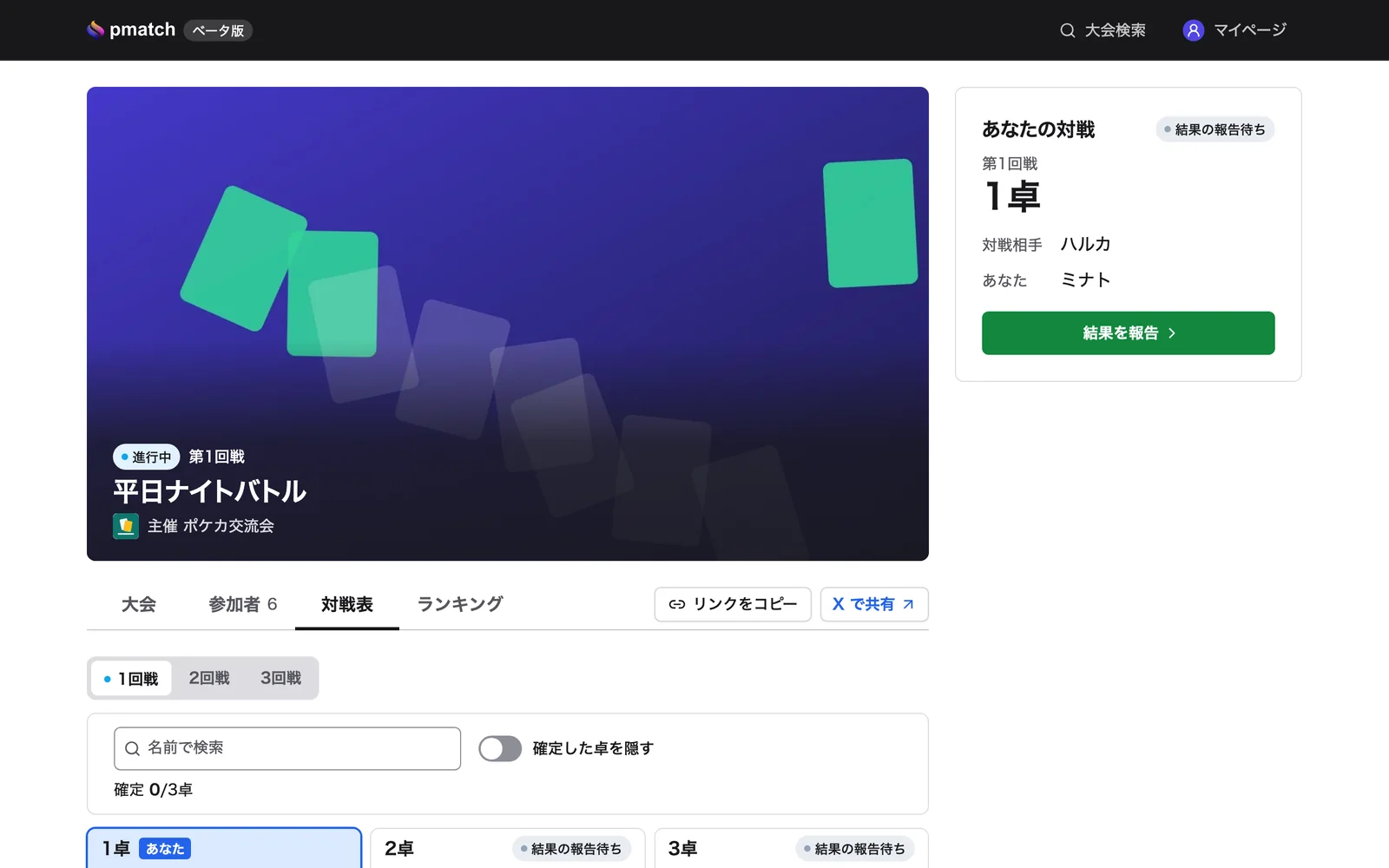
Task: Click the あなた tag on 1卓
Action: [x=165, y=849]
